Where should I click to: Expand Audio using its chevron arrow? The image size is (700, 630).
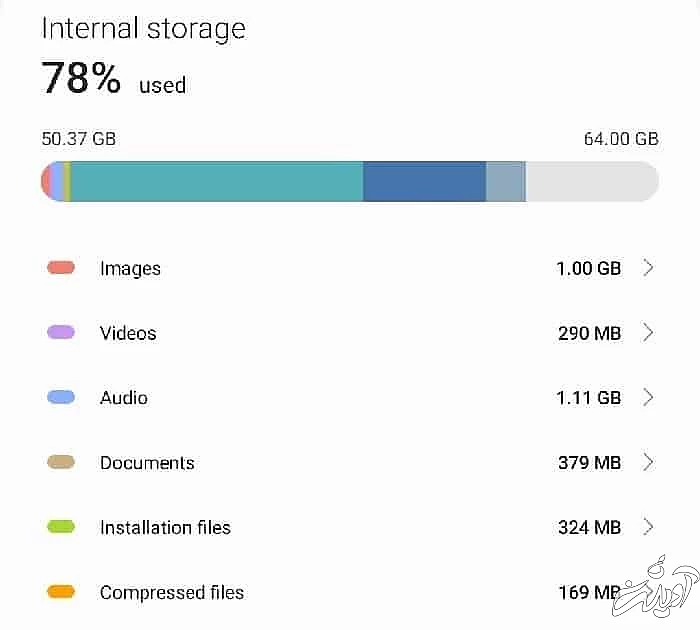pos(648,398)
